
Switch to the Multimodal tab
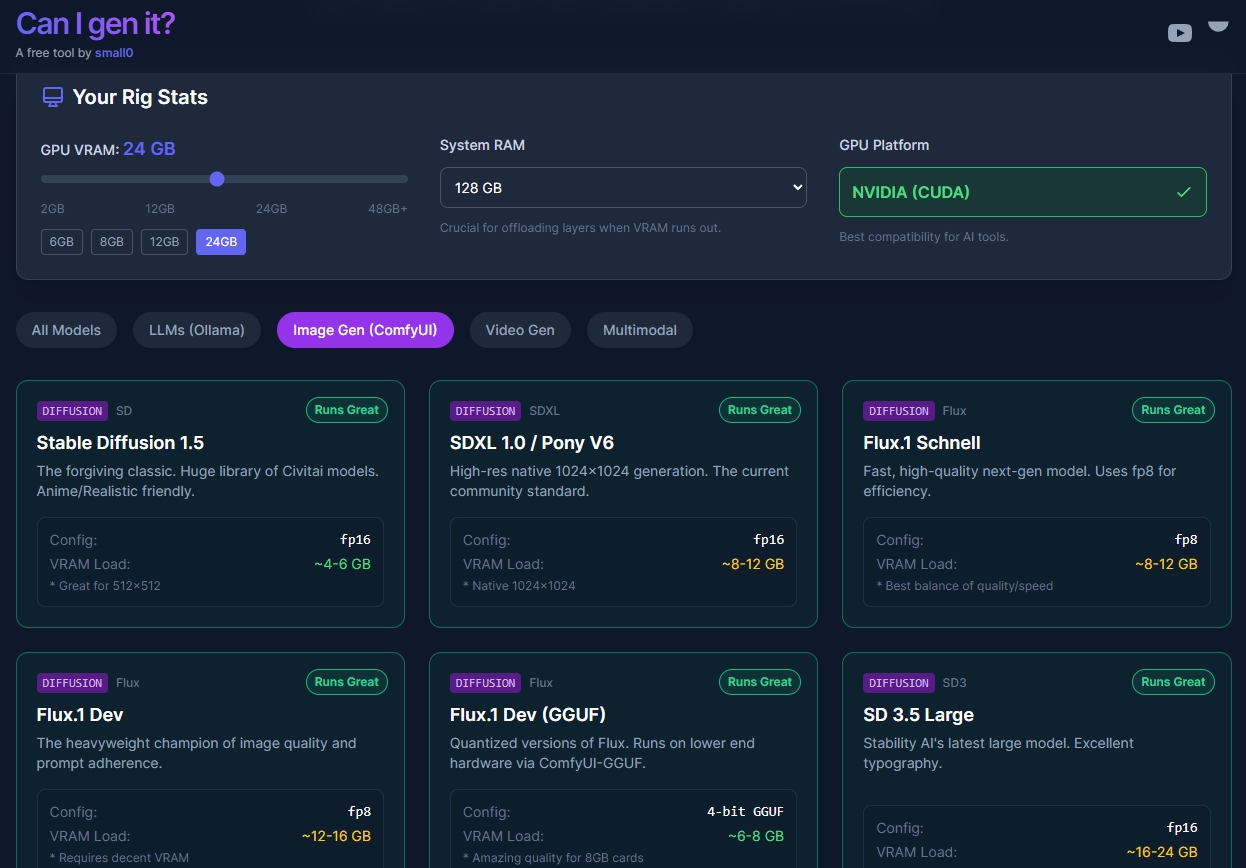pos(640,330)
